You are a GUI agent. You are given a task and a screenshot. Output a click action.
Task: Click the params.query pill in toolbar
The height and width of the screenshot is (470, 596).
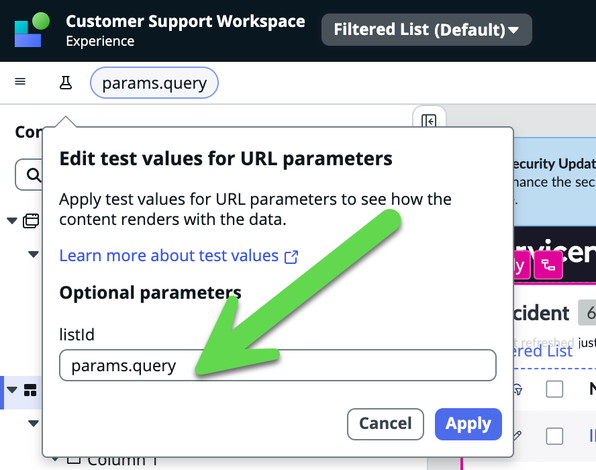(x=154, y=83)
